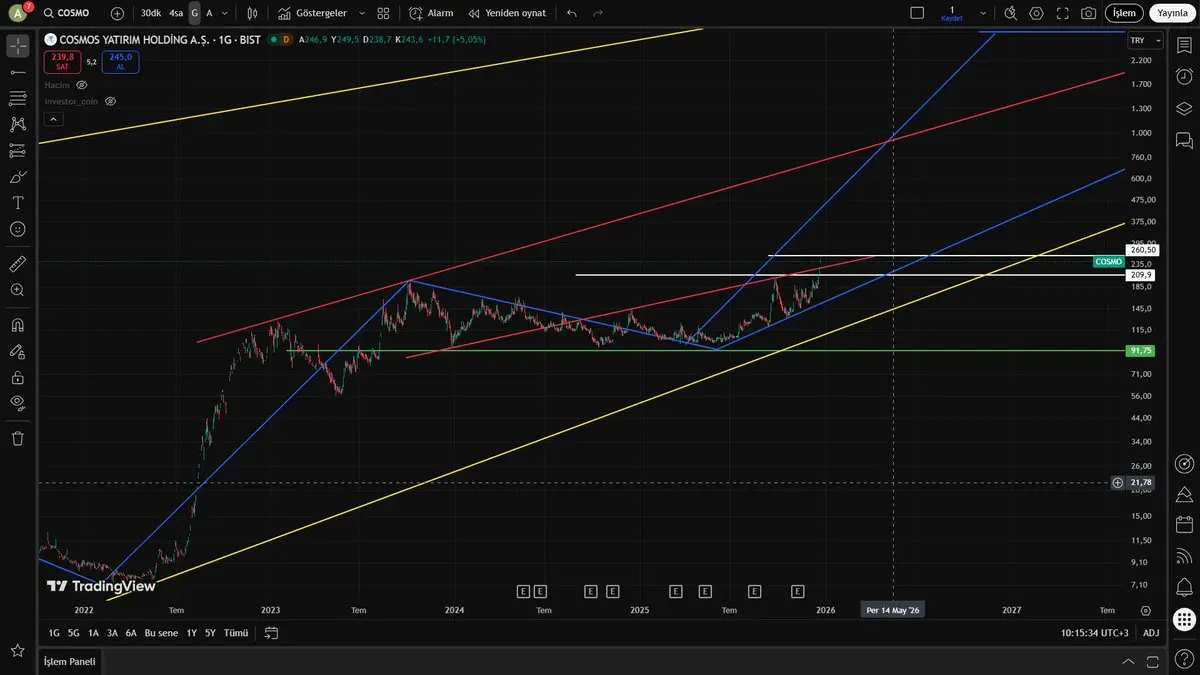This screenshot has width=1200, height=675.
Task: Open the Göstergeler indicators menu
Action: (x=313, y=13)
